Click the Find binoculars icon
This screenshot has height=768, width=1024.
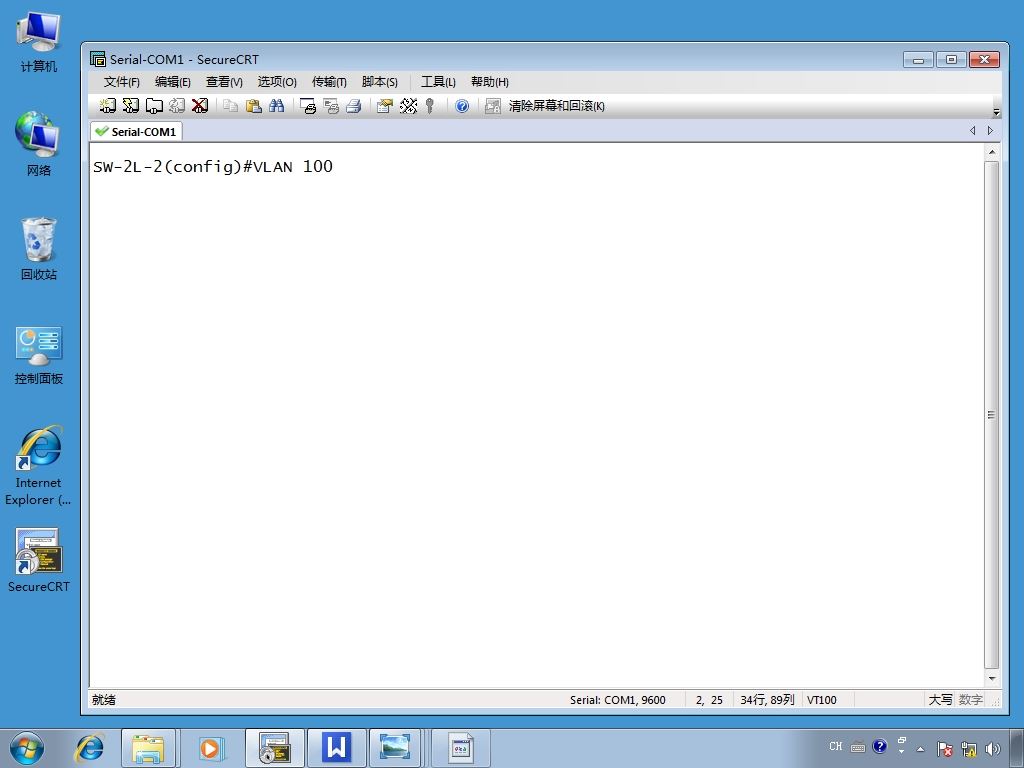coord(276,106)
